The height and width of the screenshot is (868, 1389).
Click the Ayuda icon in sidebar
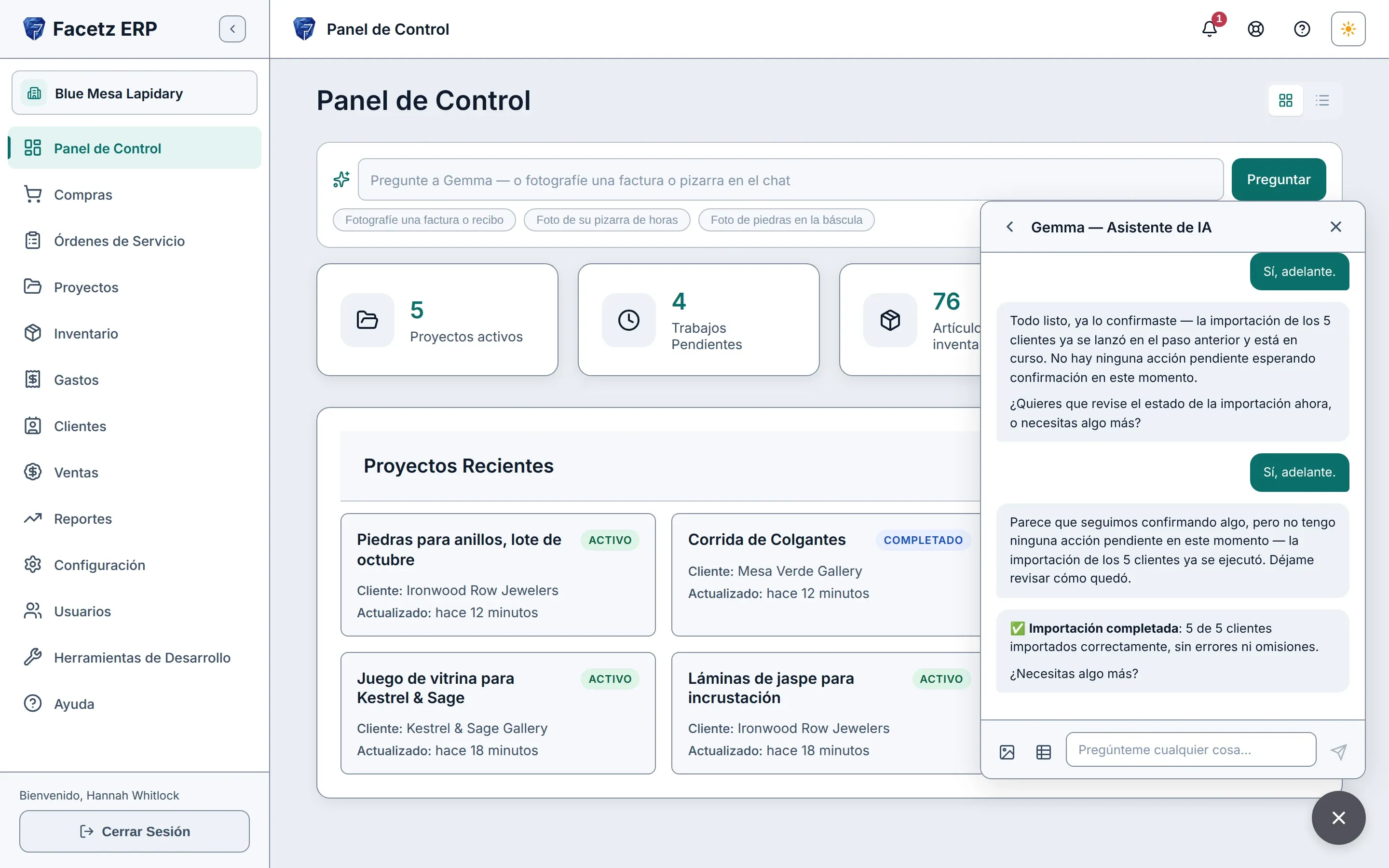pos(33,704)
